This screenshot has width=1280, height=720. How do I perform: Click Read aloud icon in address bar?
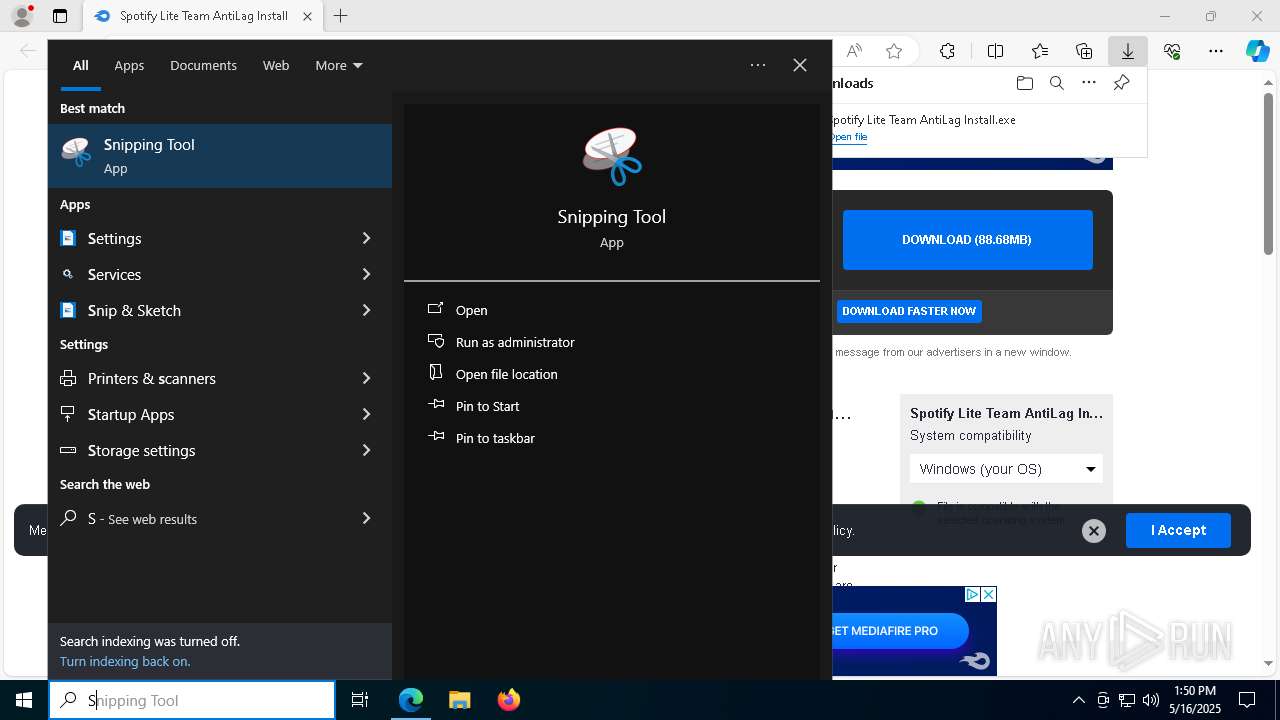pyautogui.click(x=854, y=51)
